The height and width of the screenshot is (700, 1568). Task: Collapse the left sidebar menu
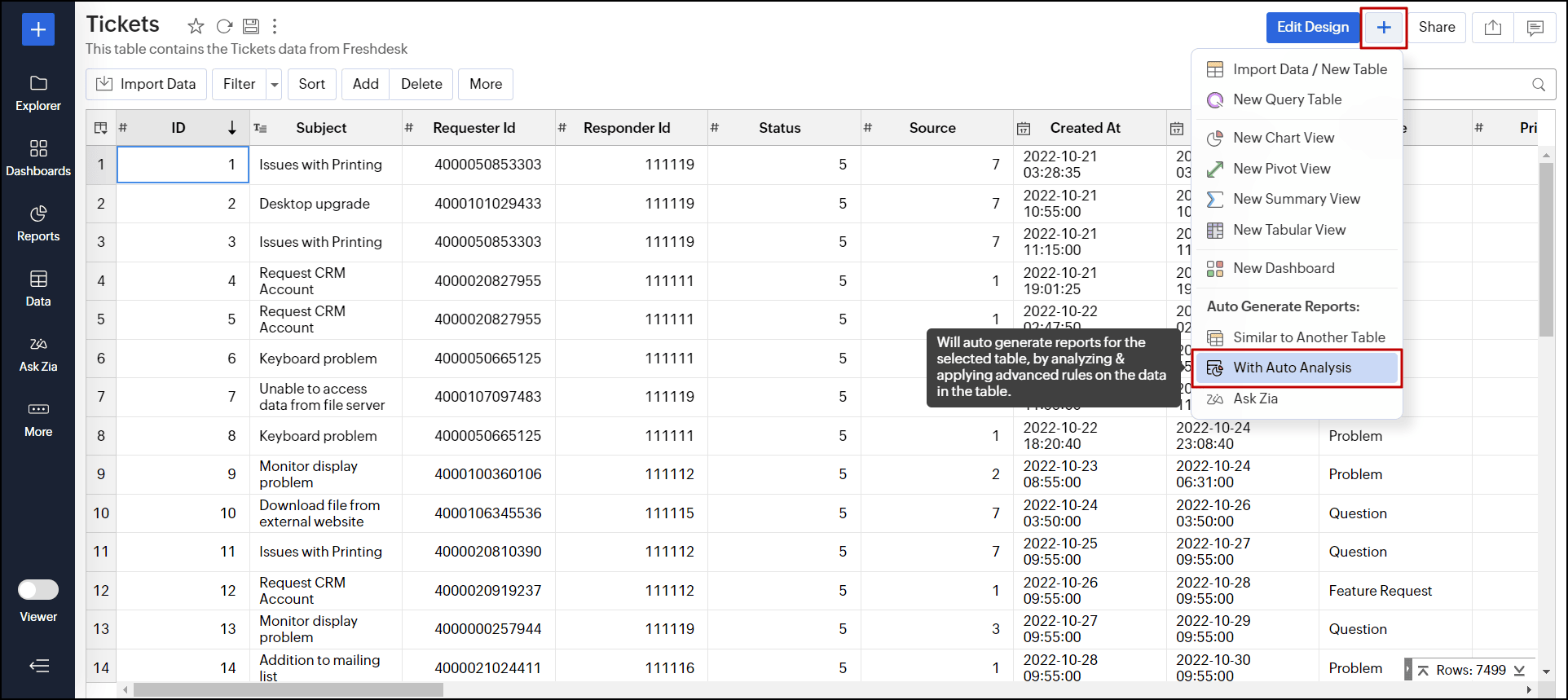point(38,666)
